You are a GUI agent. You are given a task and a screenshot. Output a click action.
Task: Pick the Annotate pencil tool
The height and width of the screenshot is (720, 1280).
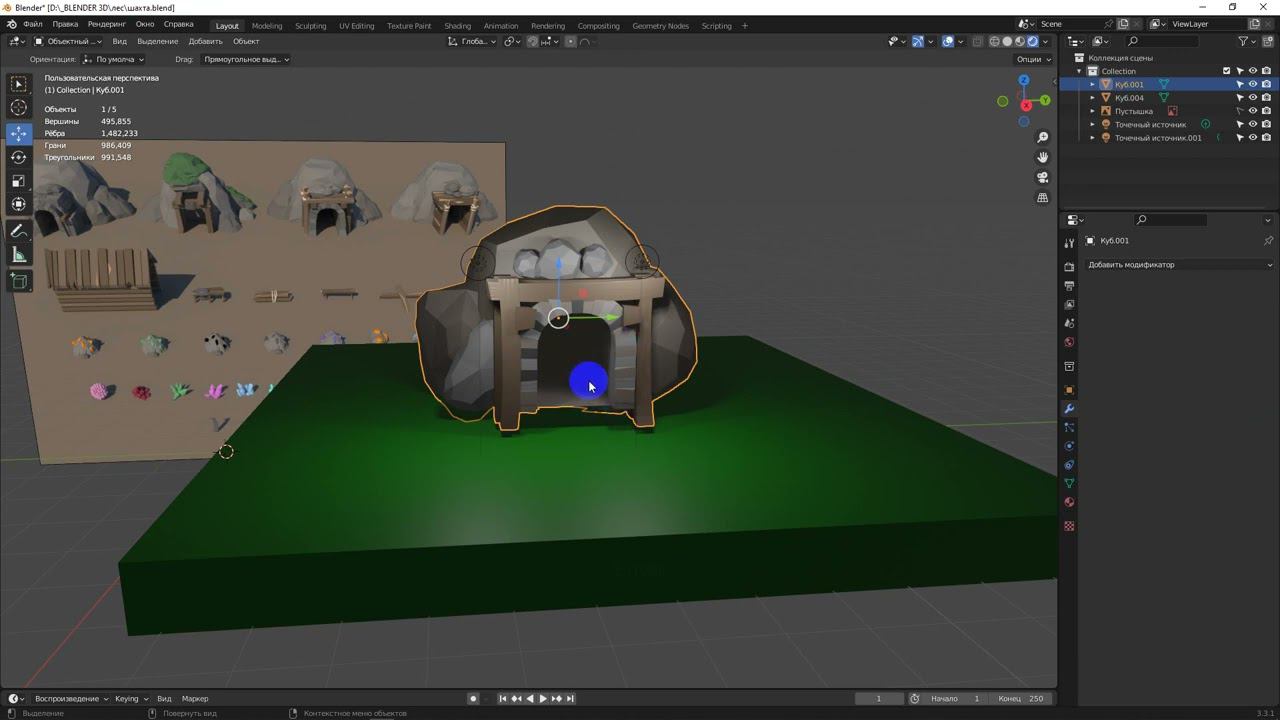pyautogui.click(x=18, y=231)
